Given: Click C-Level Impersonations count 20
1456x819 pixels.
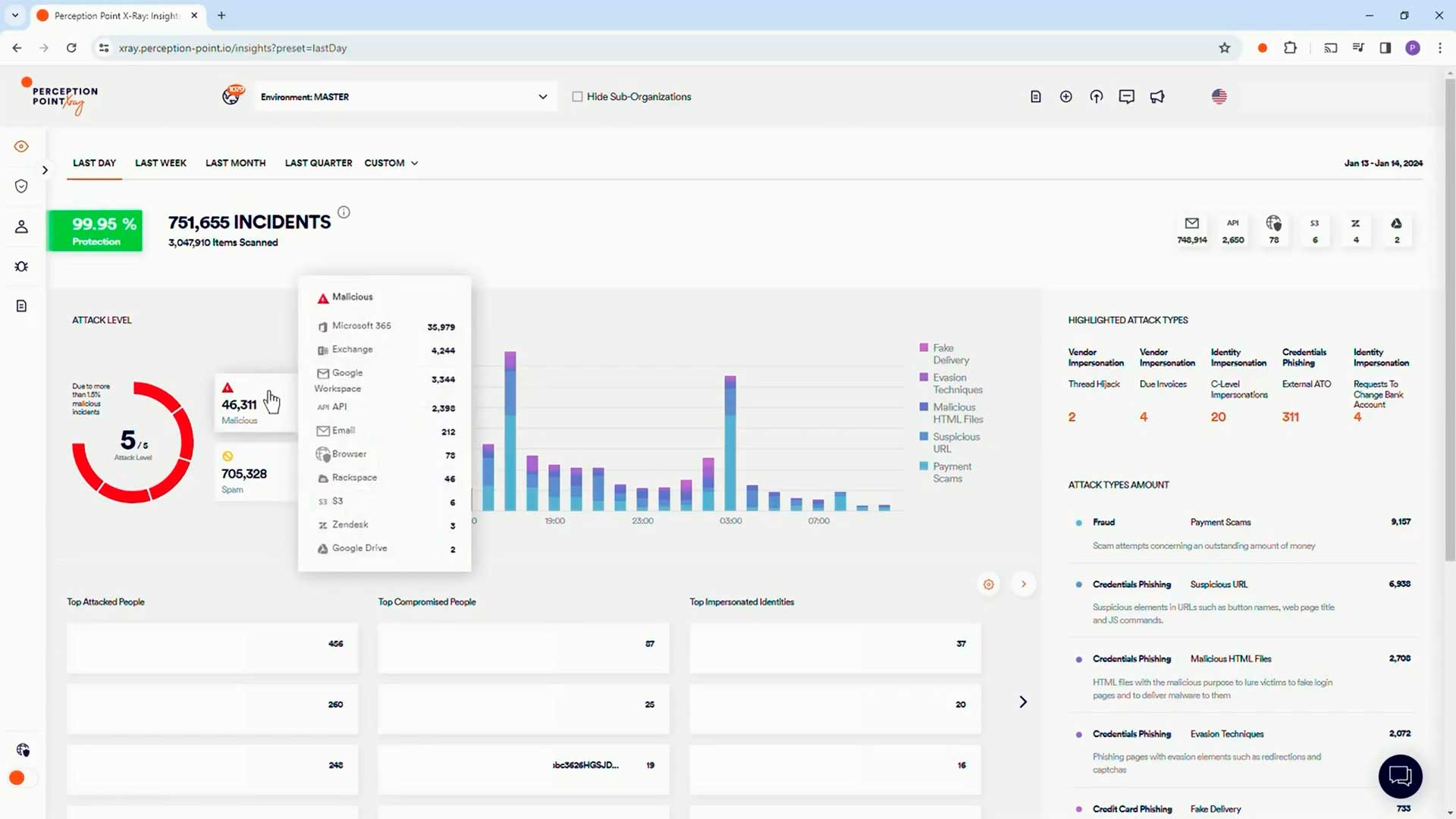Looking at the screenshot, I should pyautogui.click(x=1218, y=417).
